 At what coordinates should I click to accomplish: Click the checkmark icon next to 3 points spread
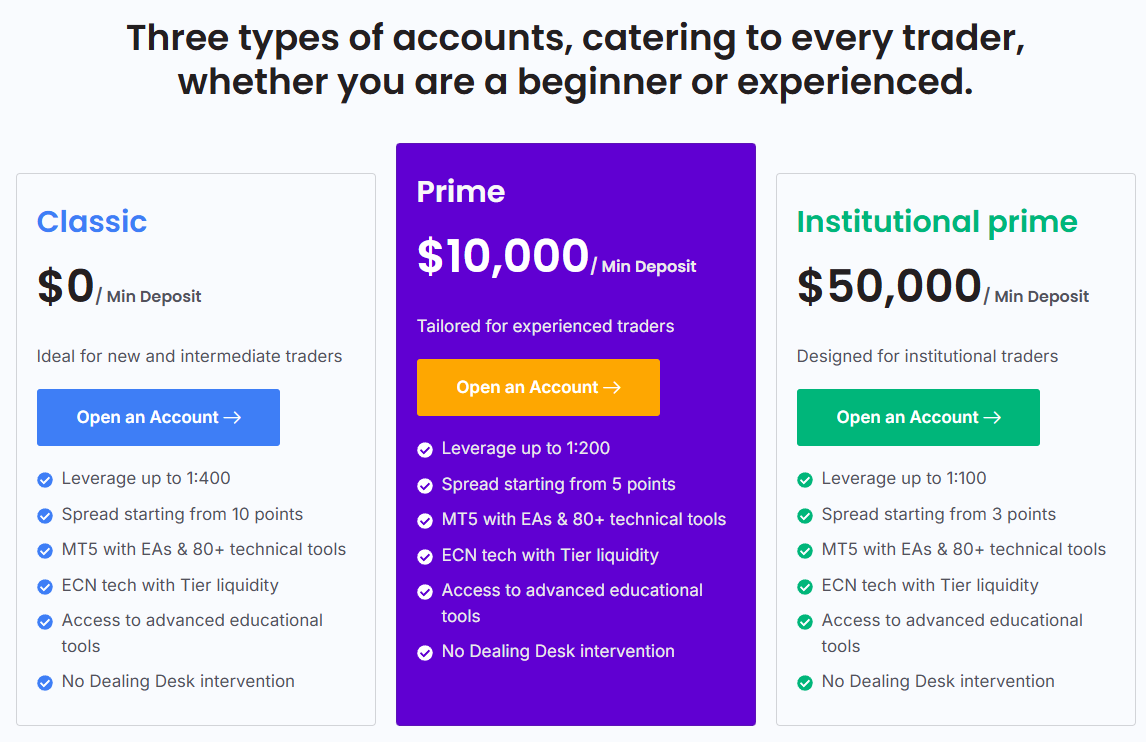[x=805, y=516]
